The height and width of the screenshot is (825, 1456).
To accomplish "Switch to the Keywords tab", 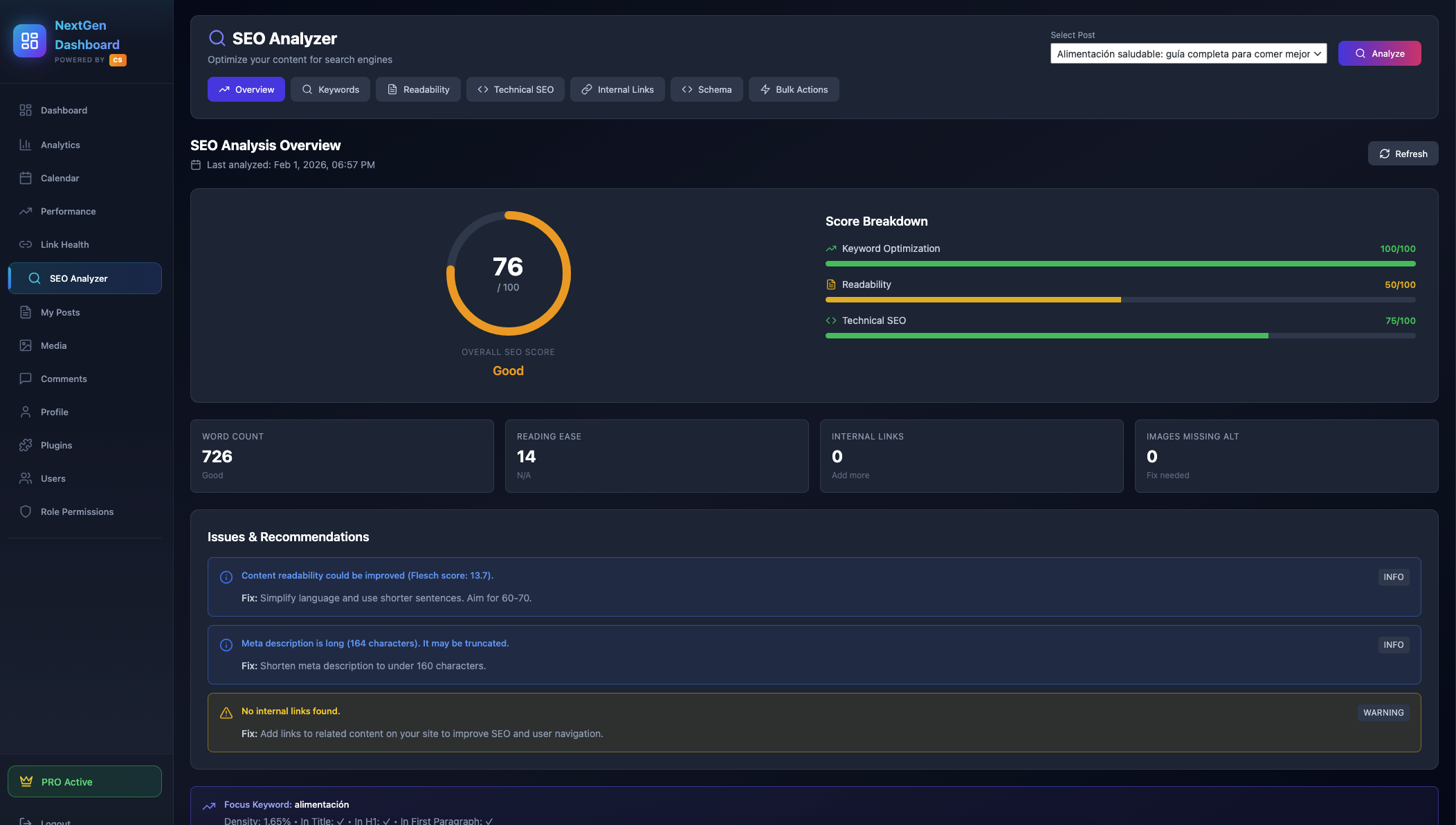I will pyautogui.click(x=330, y=89).
